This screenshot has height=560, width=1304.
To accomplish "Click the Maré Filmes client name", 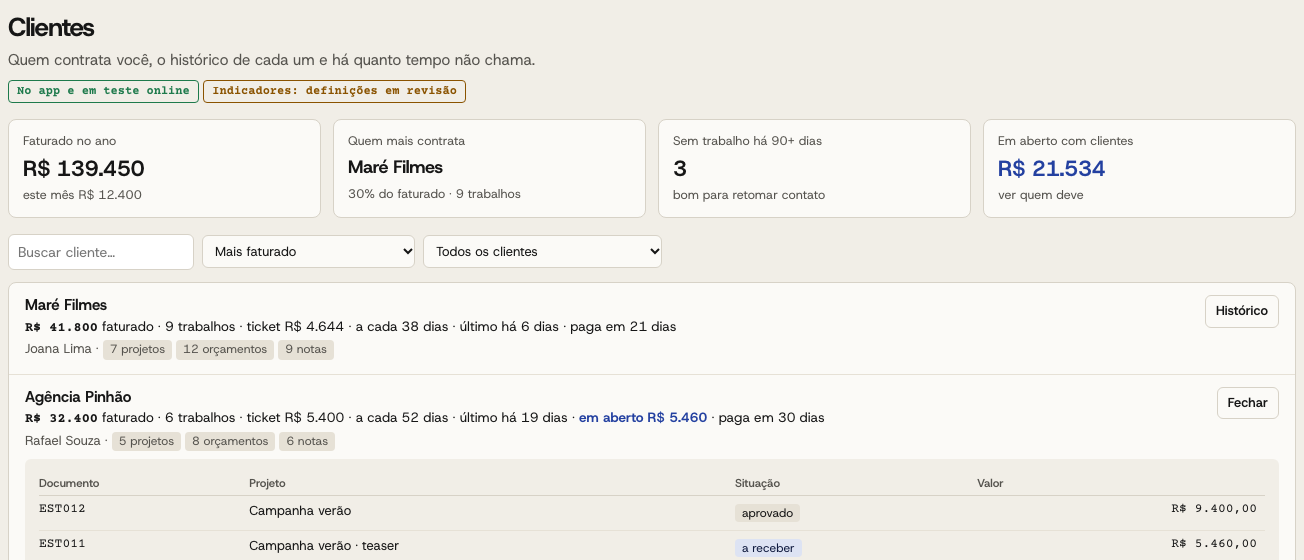I will tap(66, 305).
